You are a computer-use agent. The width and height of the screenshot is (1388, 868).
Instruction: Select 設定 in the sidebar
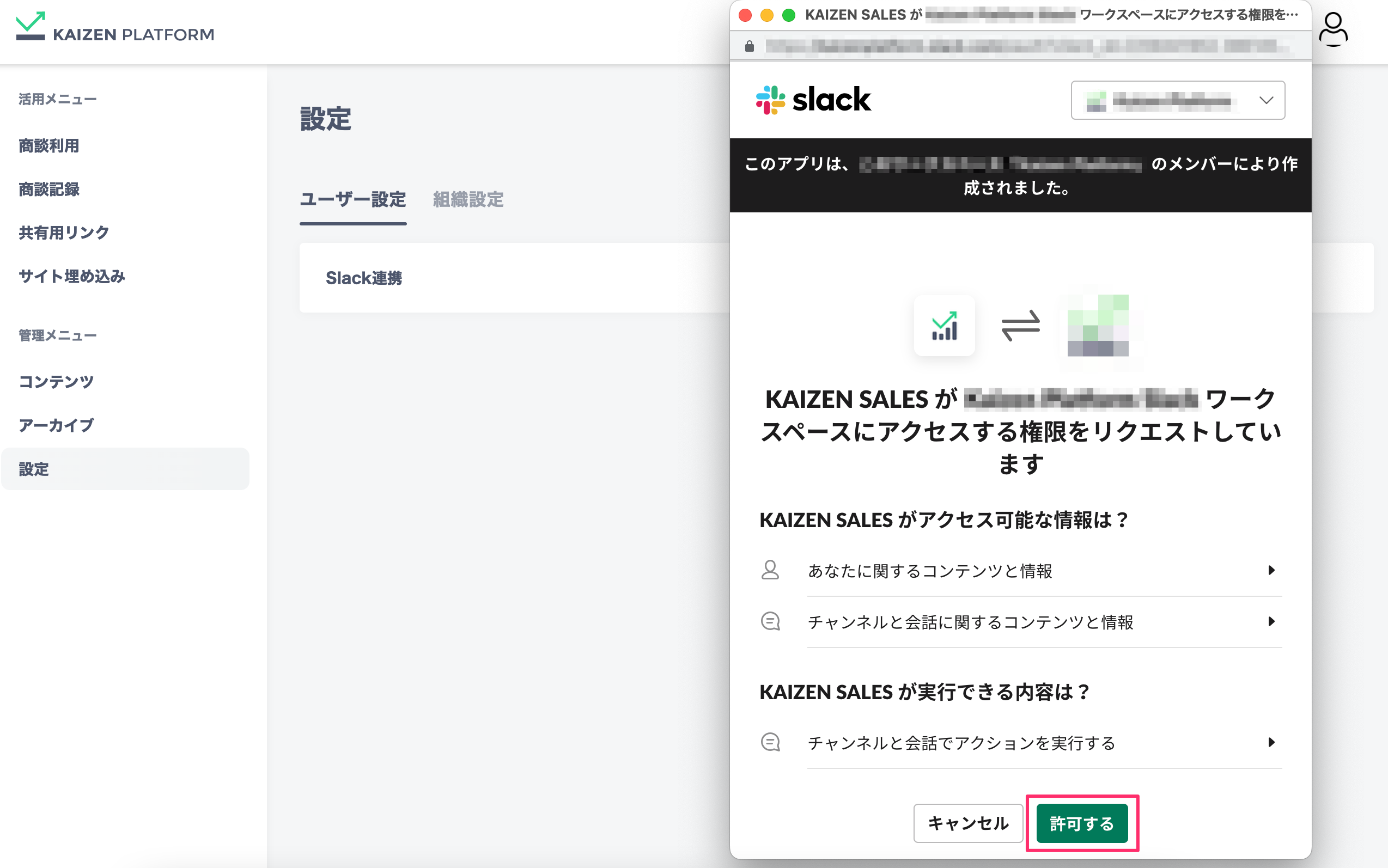[125, 469]
